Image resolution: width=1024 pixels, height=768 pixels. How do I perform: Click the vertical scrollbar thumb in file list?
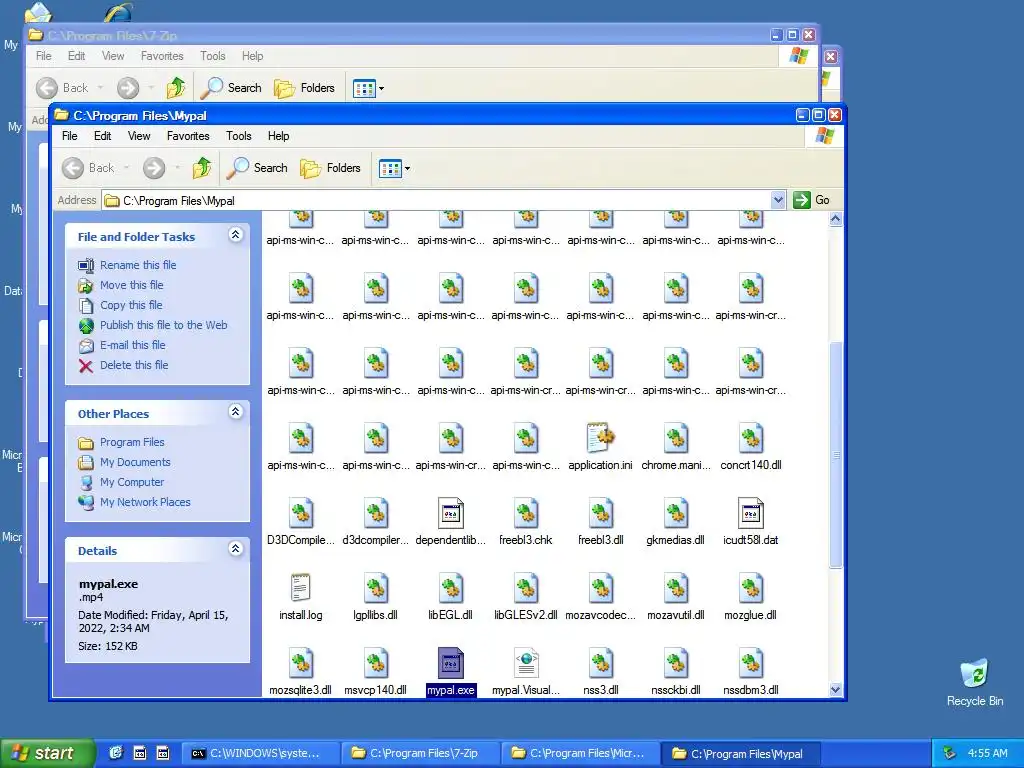pyautogui.click(x=835, y=455)
